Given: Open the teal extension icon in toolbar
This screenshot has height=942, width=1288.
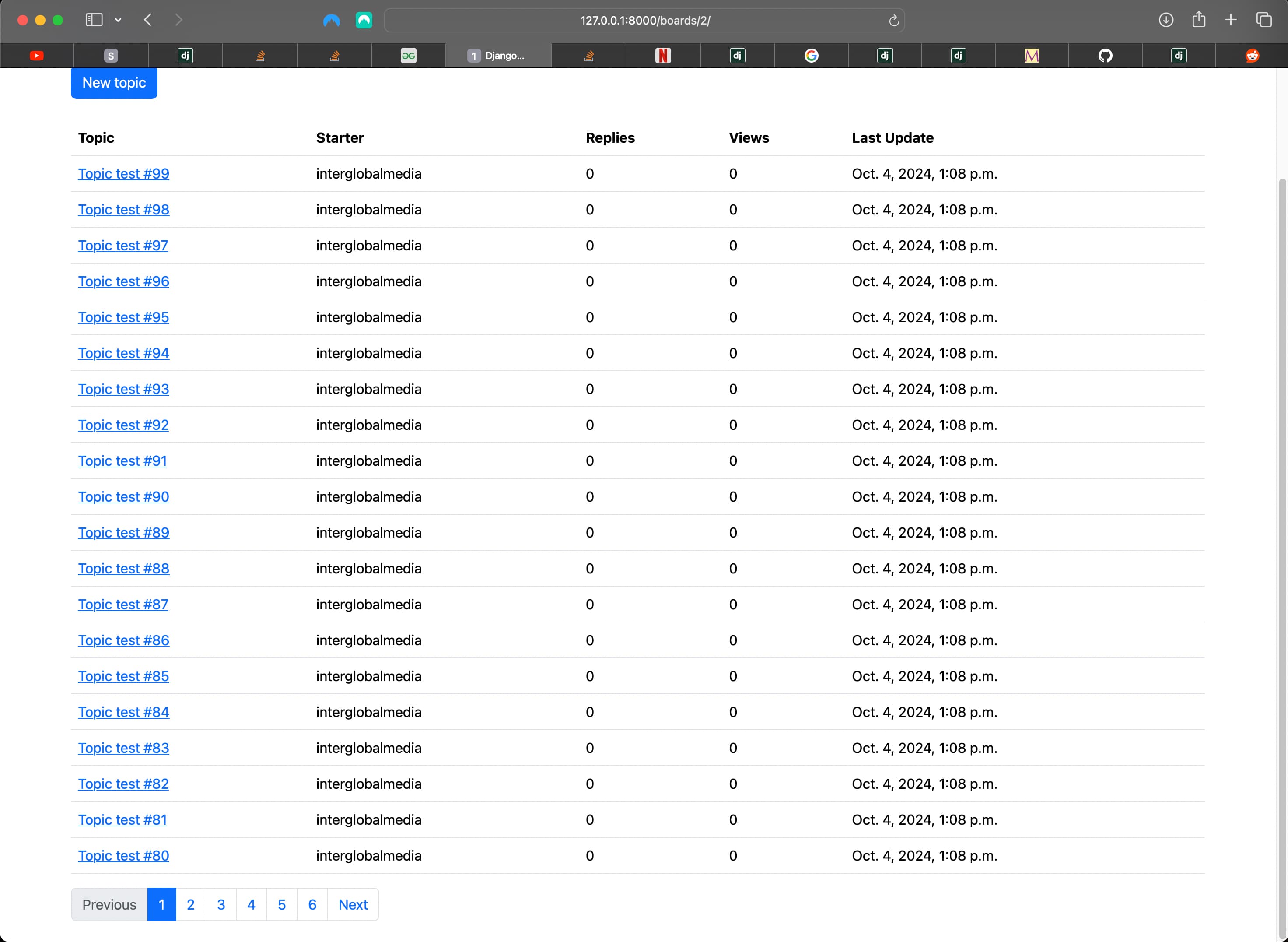Looking at the screenshot, I should point(364,21).
